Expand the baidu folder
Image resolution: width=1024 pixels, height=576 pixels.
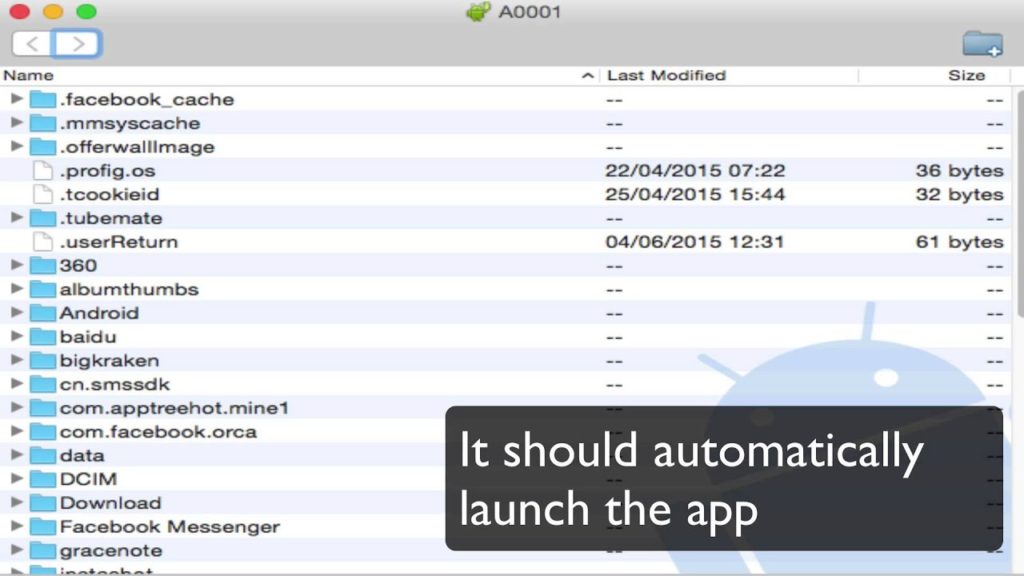pyautogui.click(x=16, y=336)
